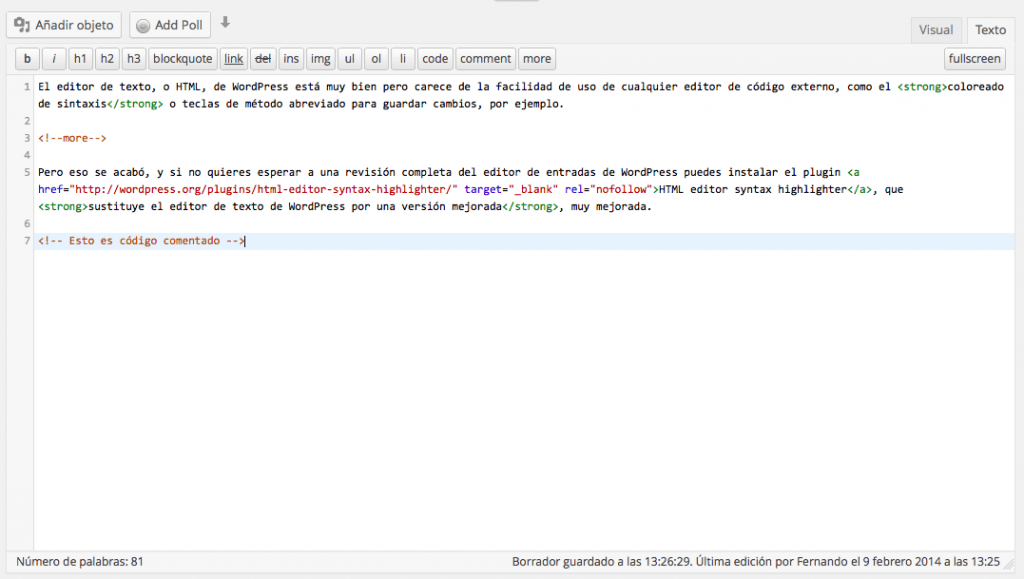Insert an HTML comment with the comment button
The width and height of the screenshot is (1024, 579).
pyautogui.click(x=485, y=58)
